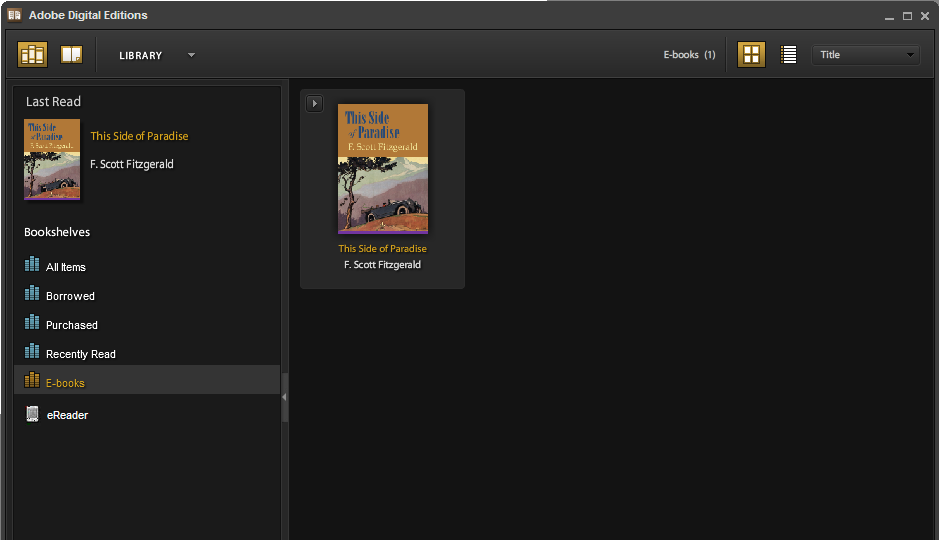Select Recently Read bookshelf
939x540 pixels.
pyautogui.click(x=147, y=353)
